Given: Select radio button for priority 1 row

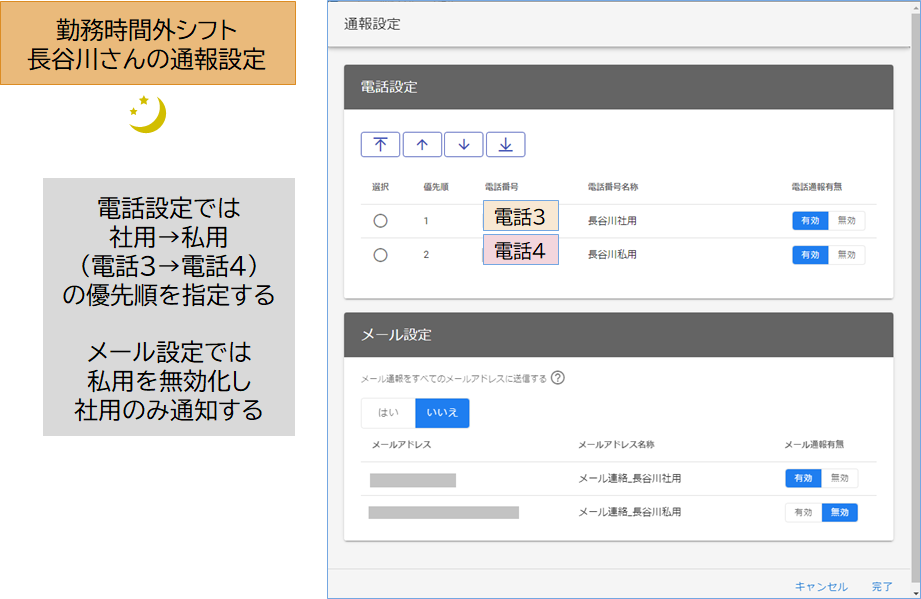Looking at the screenshot, I should [x=380, y=221].
